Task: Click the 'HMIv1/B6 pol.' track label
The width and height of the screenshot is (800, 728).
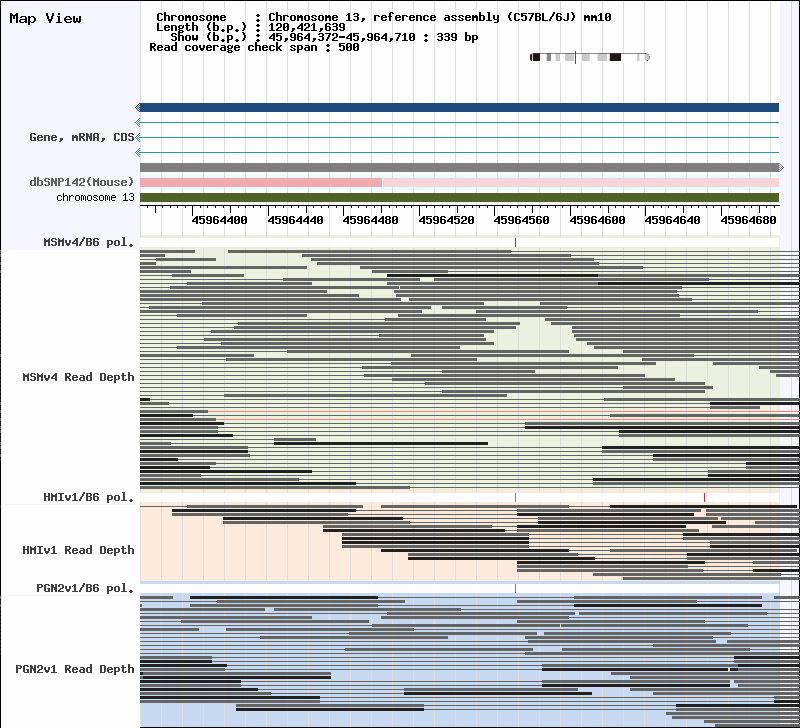Action: (x=89, y=497)
